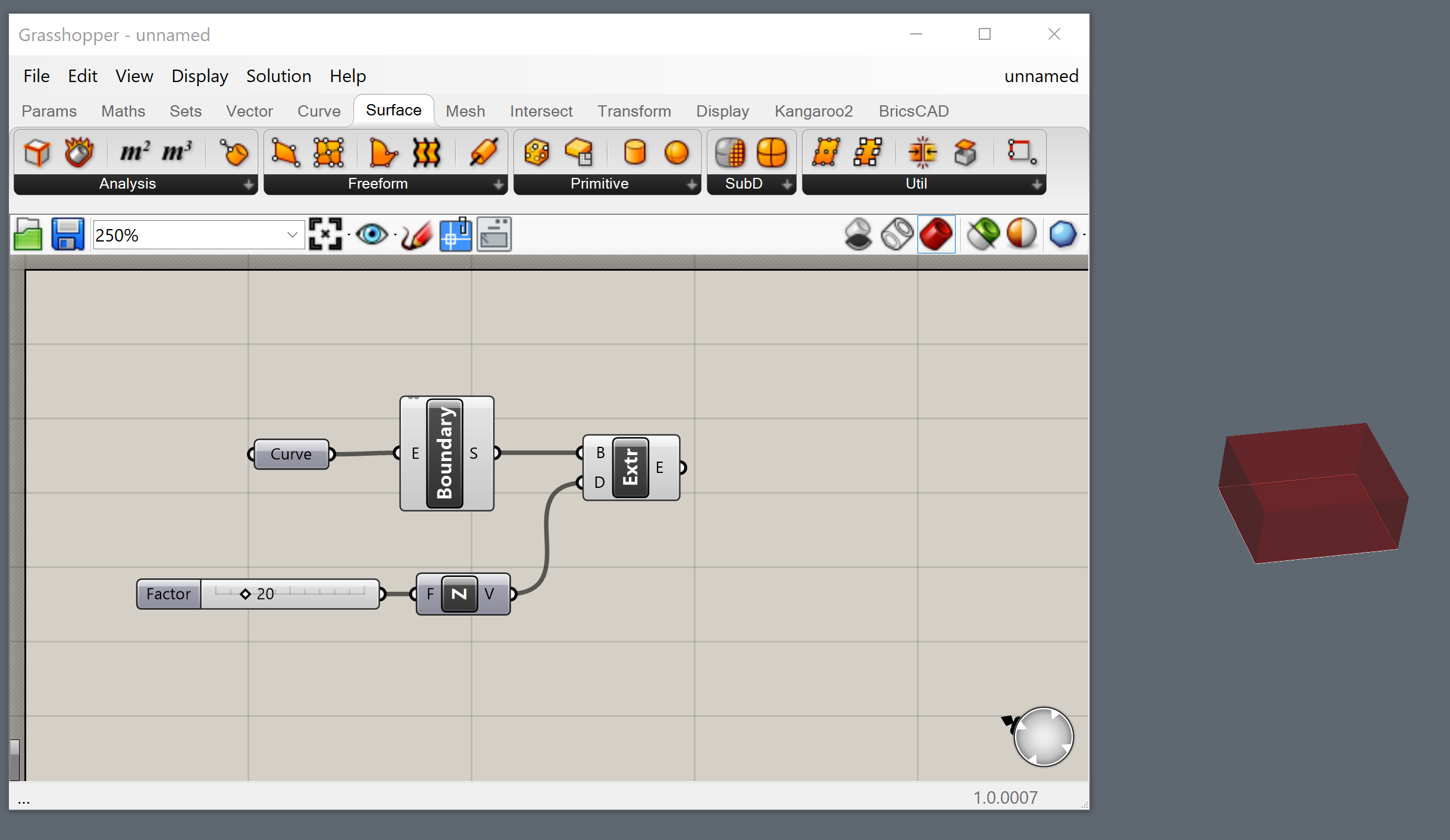The image size is (1450, 840).
Task: Click the Area (m²) analysis icon
Action: click(135, 153)
